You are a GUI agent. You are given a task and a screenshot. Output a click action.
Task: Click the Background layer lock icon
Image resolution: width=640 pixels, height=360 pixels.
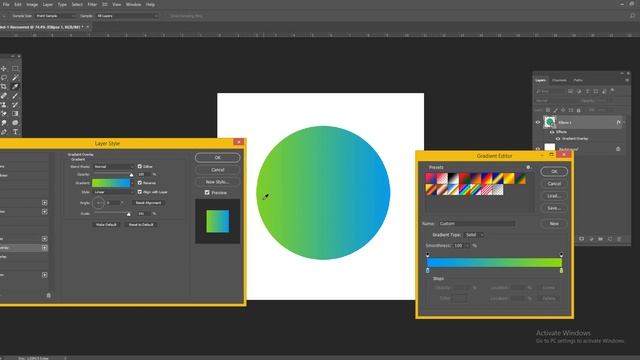(618, 149)
